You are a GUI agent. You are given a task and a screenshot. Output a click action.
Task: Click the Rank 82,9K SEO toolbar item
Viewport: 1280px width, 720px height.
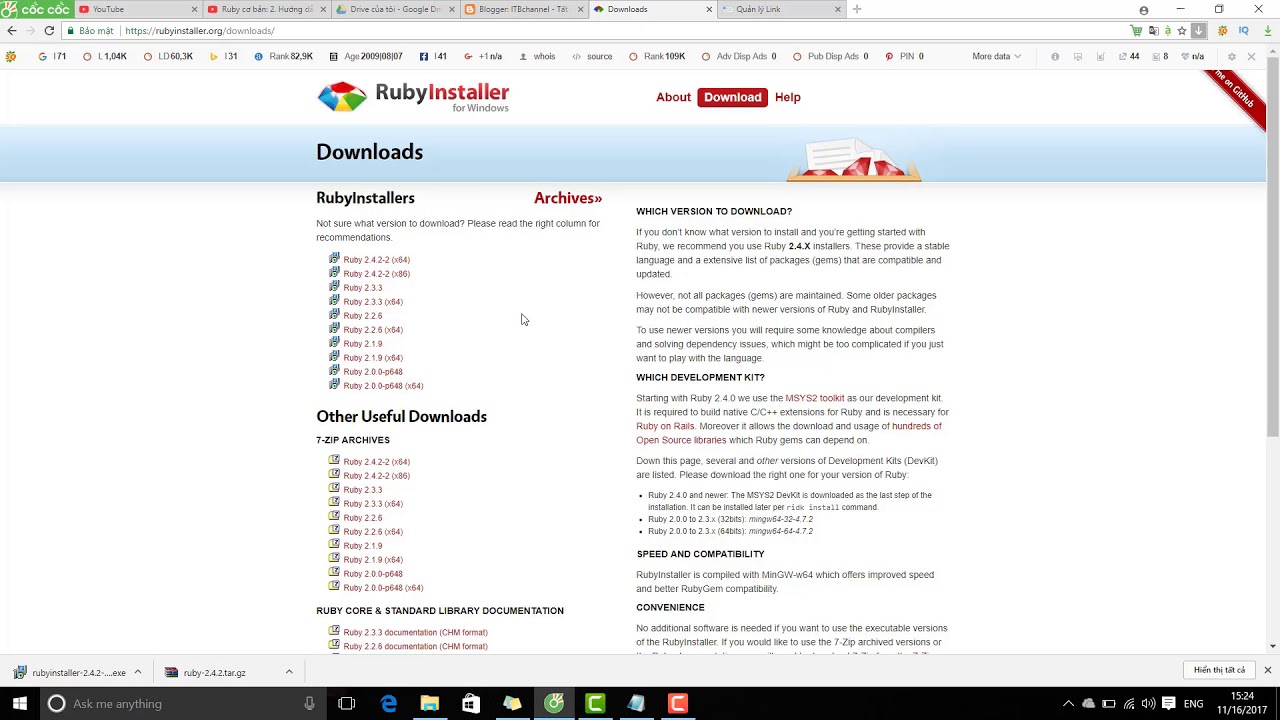tap(284, 57)
